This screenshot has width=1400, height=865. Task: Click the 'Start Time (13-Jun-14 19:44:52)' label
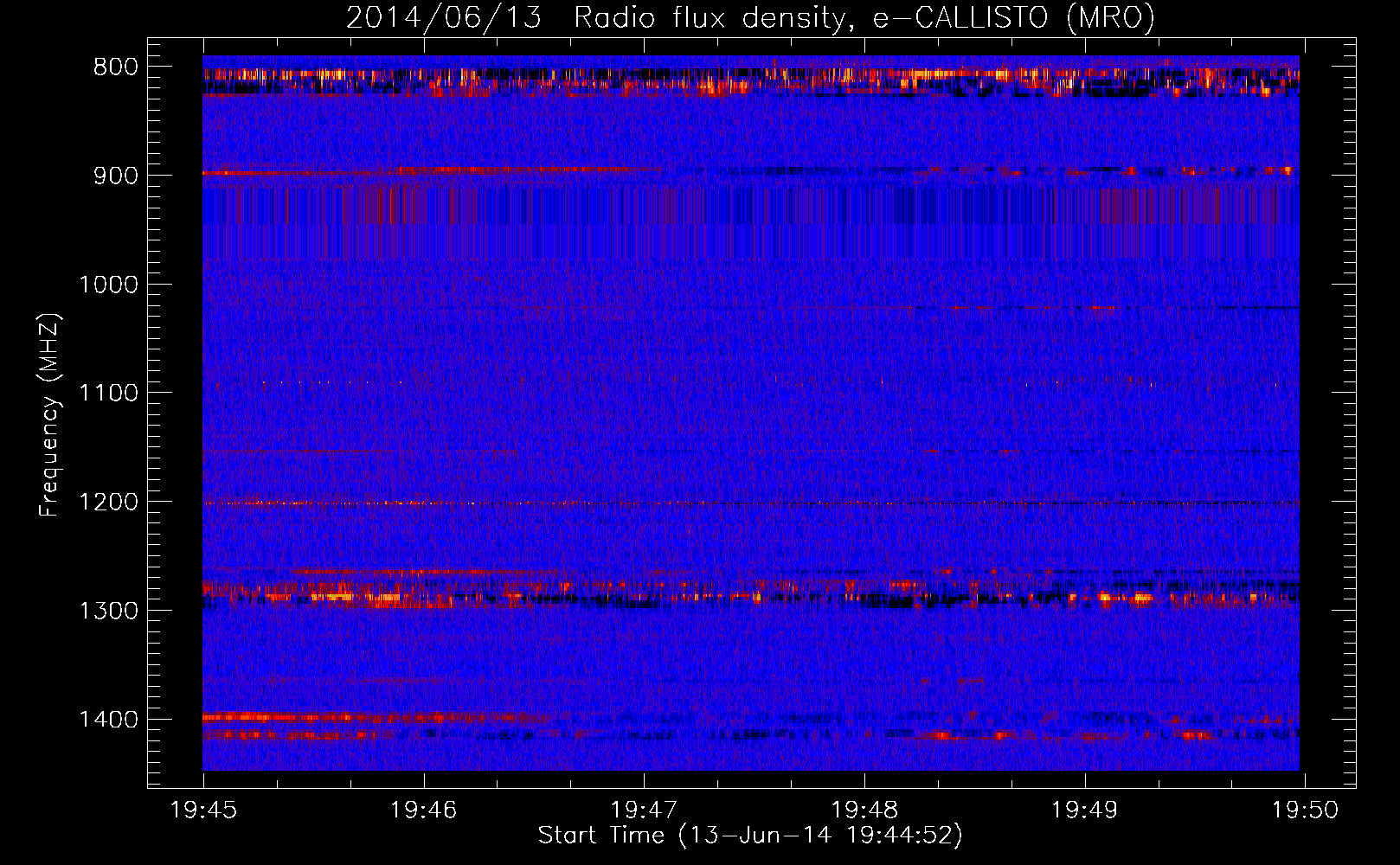coord(750,836)
